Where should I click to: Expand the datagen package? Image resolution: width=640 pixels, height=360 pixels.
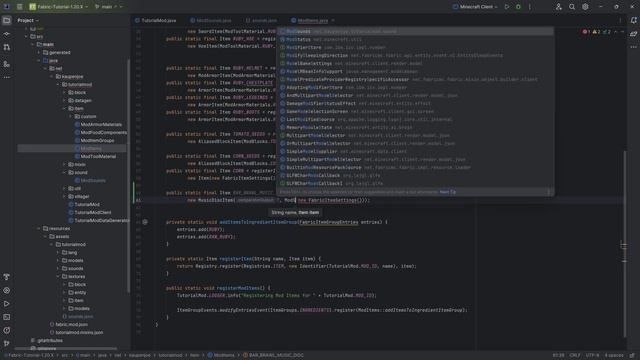tap(64, 100)
